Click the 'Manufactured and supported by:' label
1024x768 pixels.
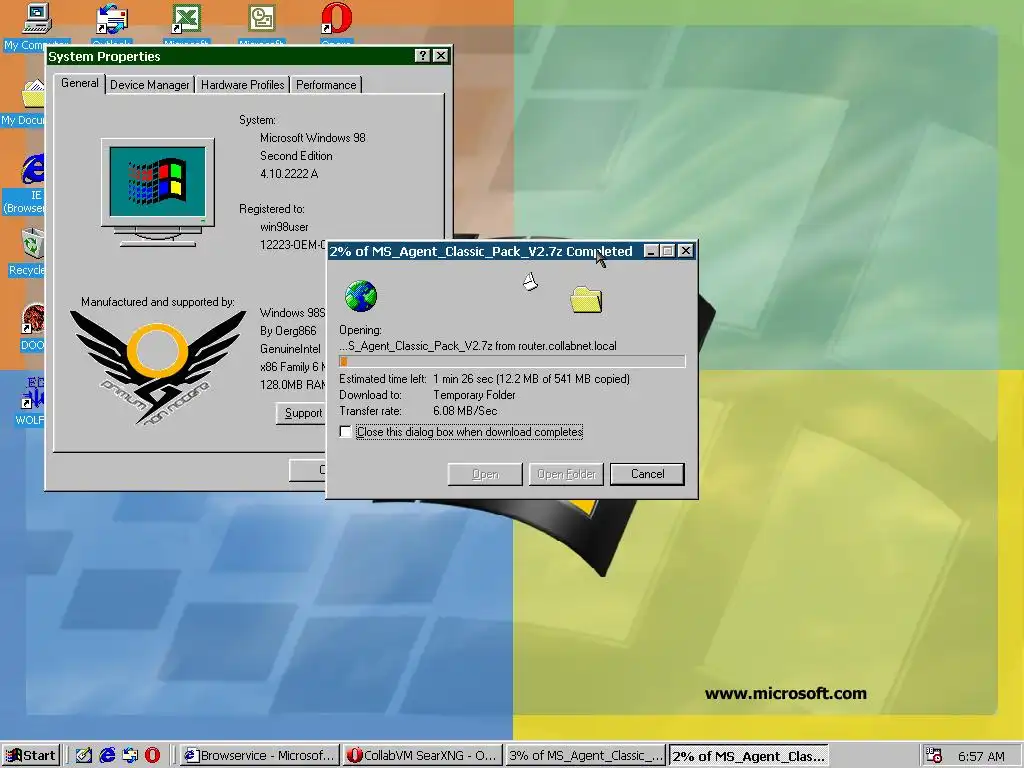pyautogui.click(x=157, y=302)
